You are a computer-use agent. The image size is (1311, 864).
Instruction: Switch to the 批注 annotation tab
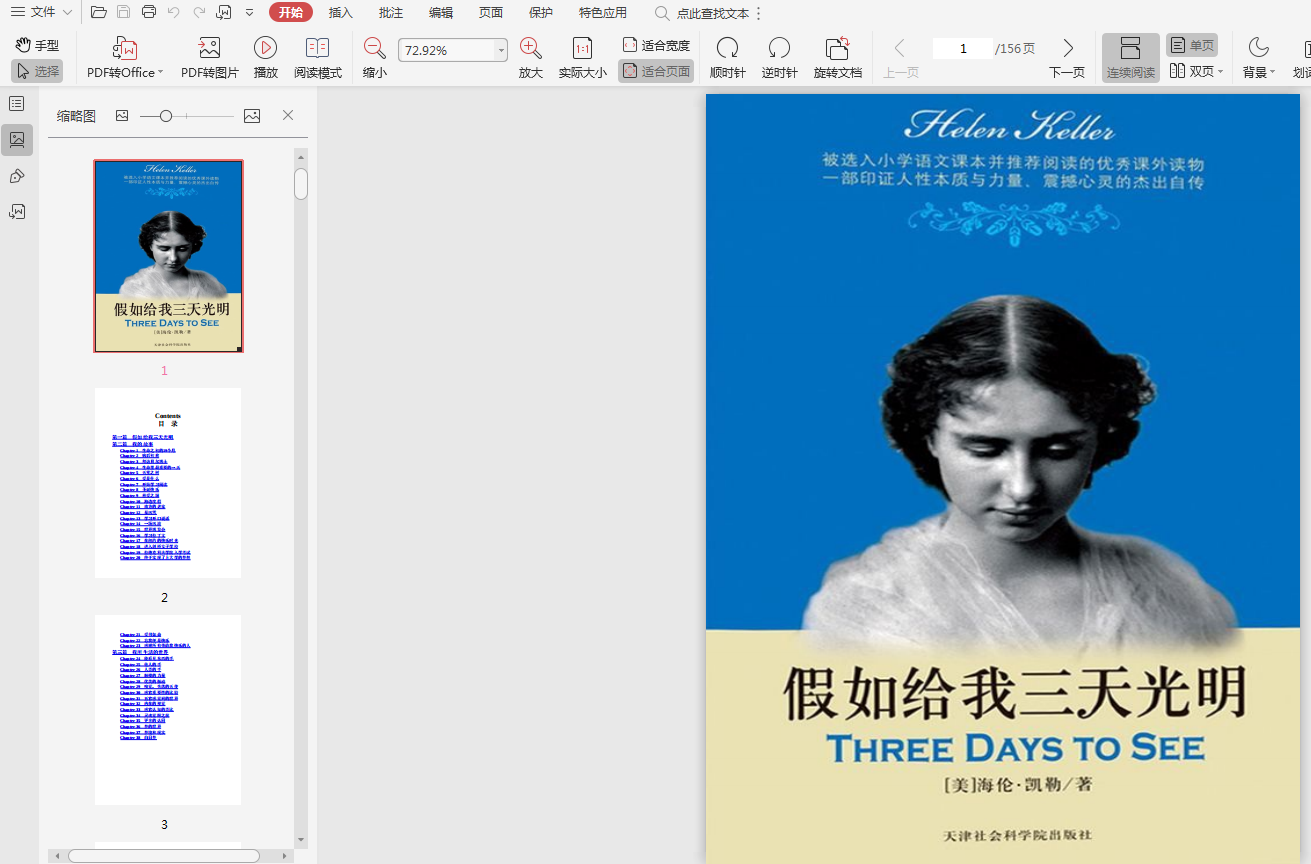pyautogui.click(x=391, y=13)
